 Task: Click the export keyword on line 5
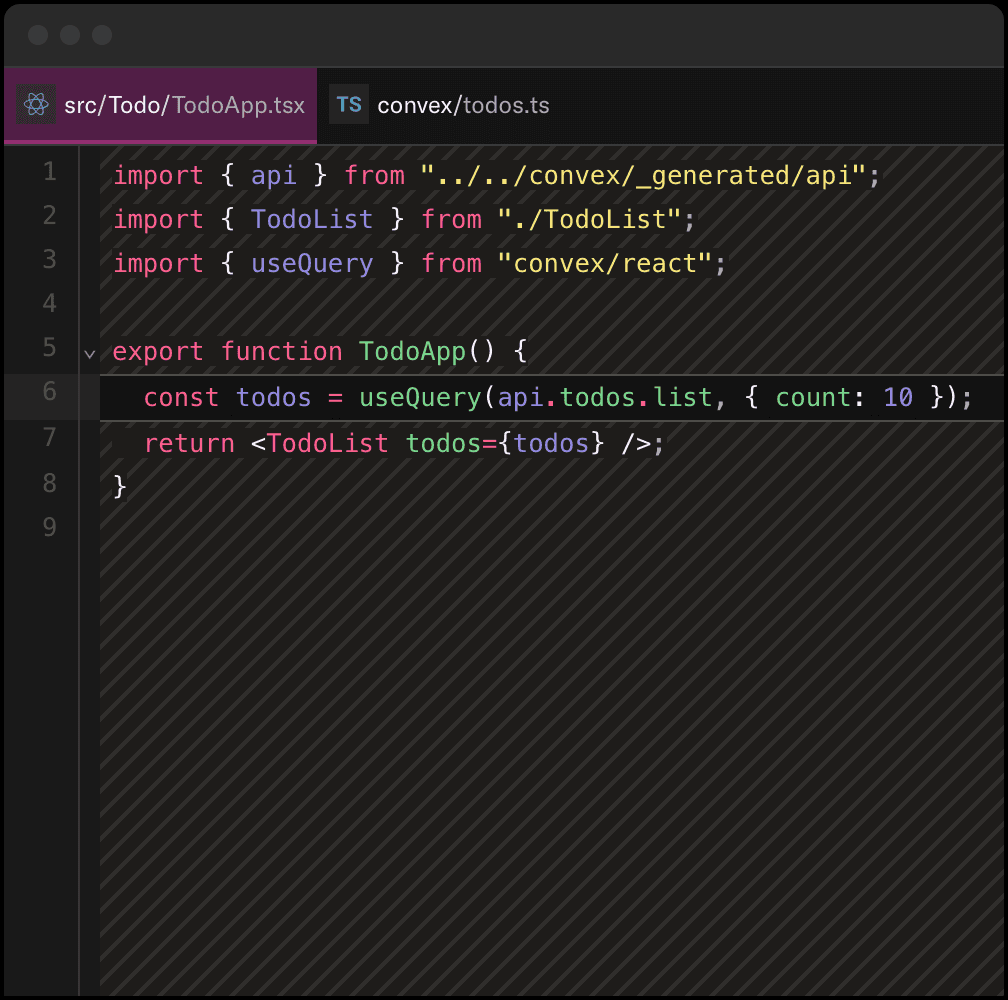pos(157,351)
